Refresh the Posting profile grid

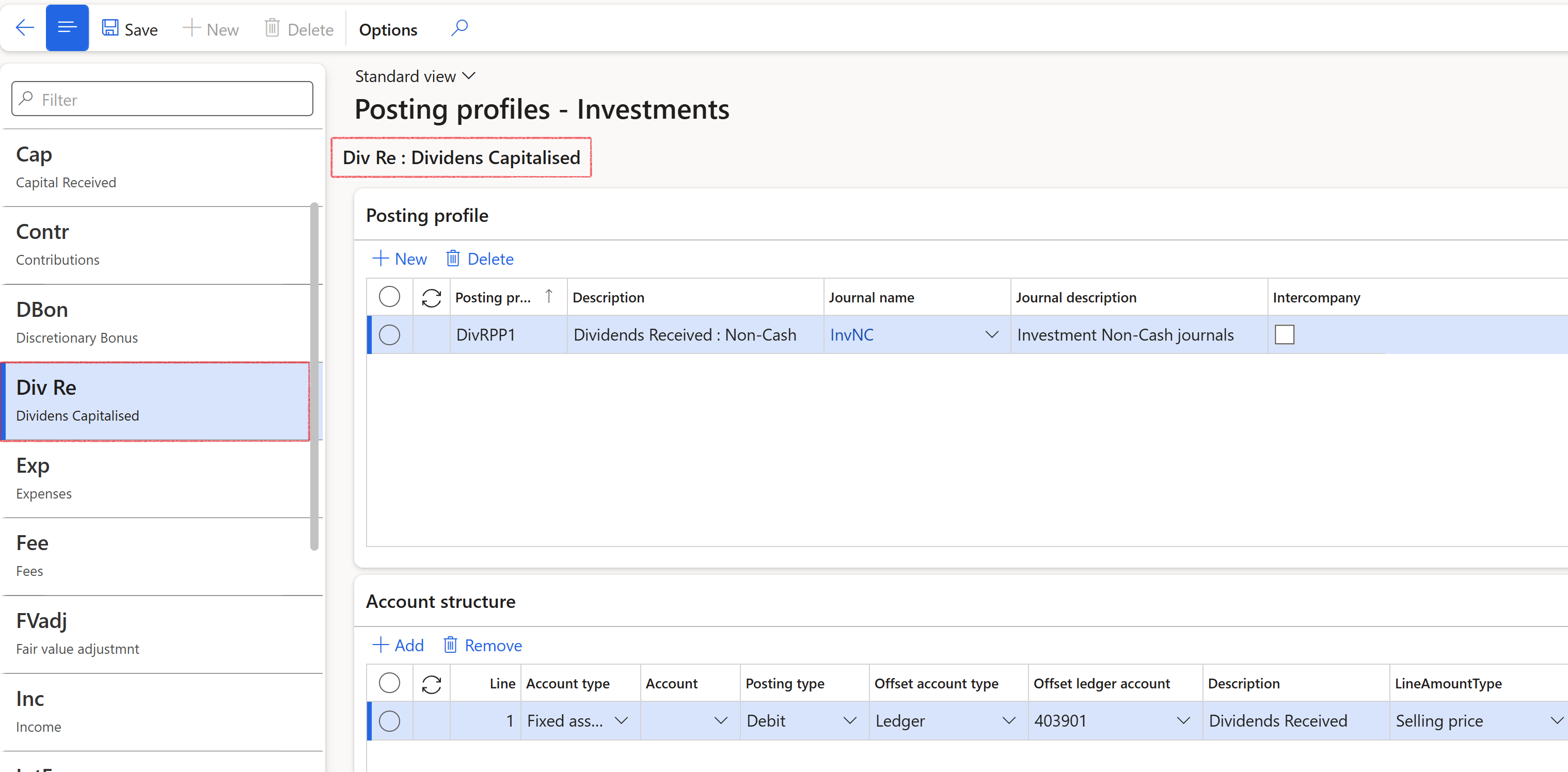pyautogui.click(x=432, y=297)
